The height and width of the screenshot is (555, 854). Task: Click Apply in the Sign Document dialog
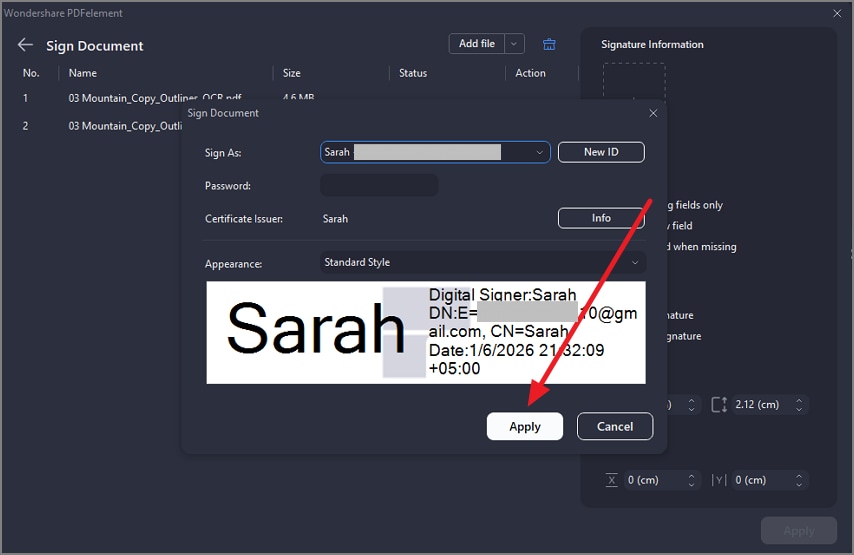pyautogui.click(x=525, y=426)
